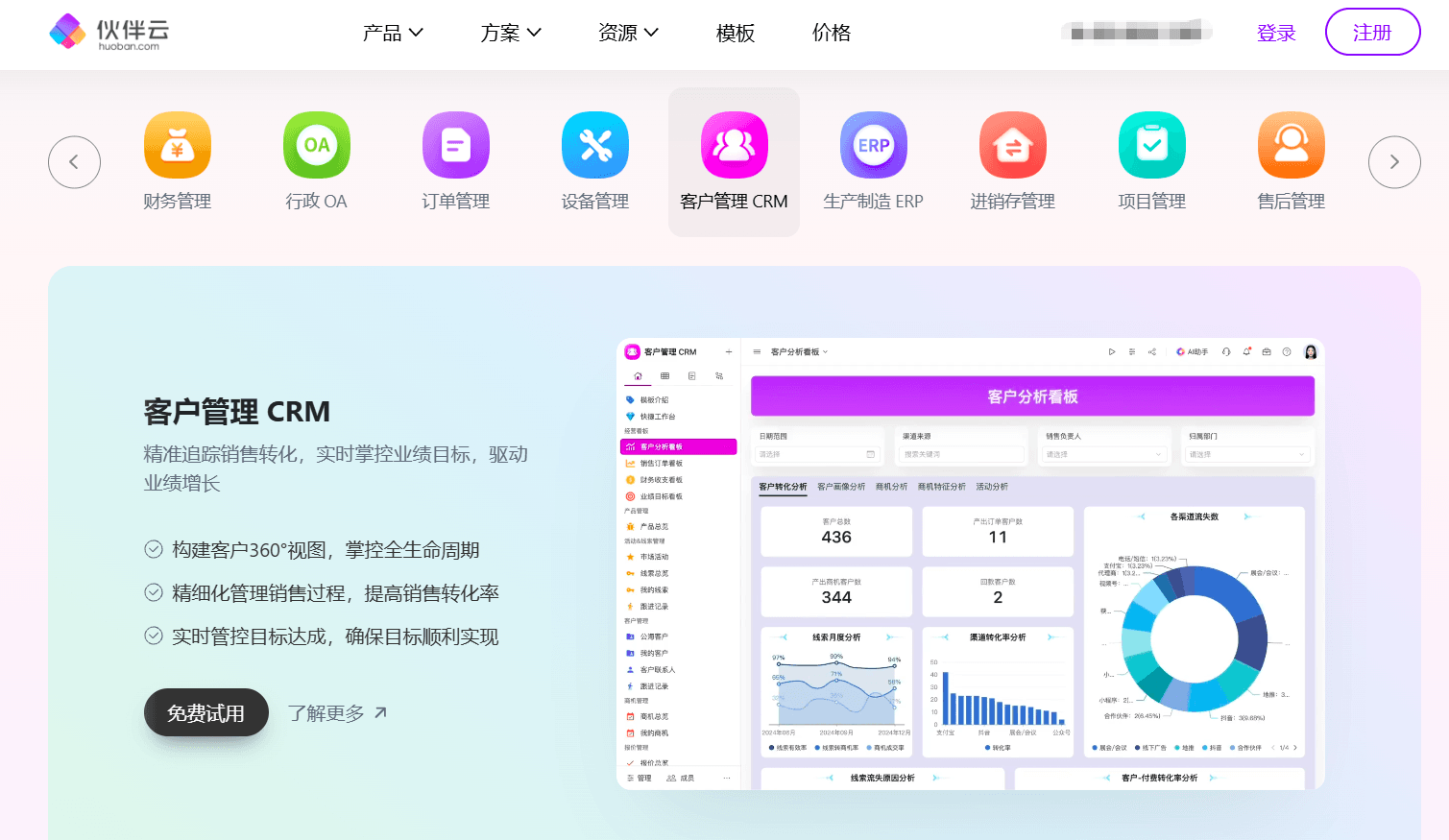Open the 模板 menu item

point(736,33)
